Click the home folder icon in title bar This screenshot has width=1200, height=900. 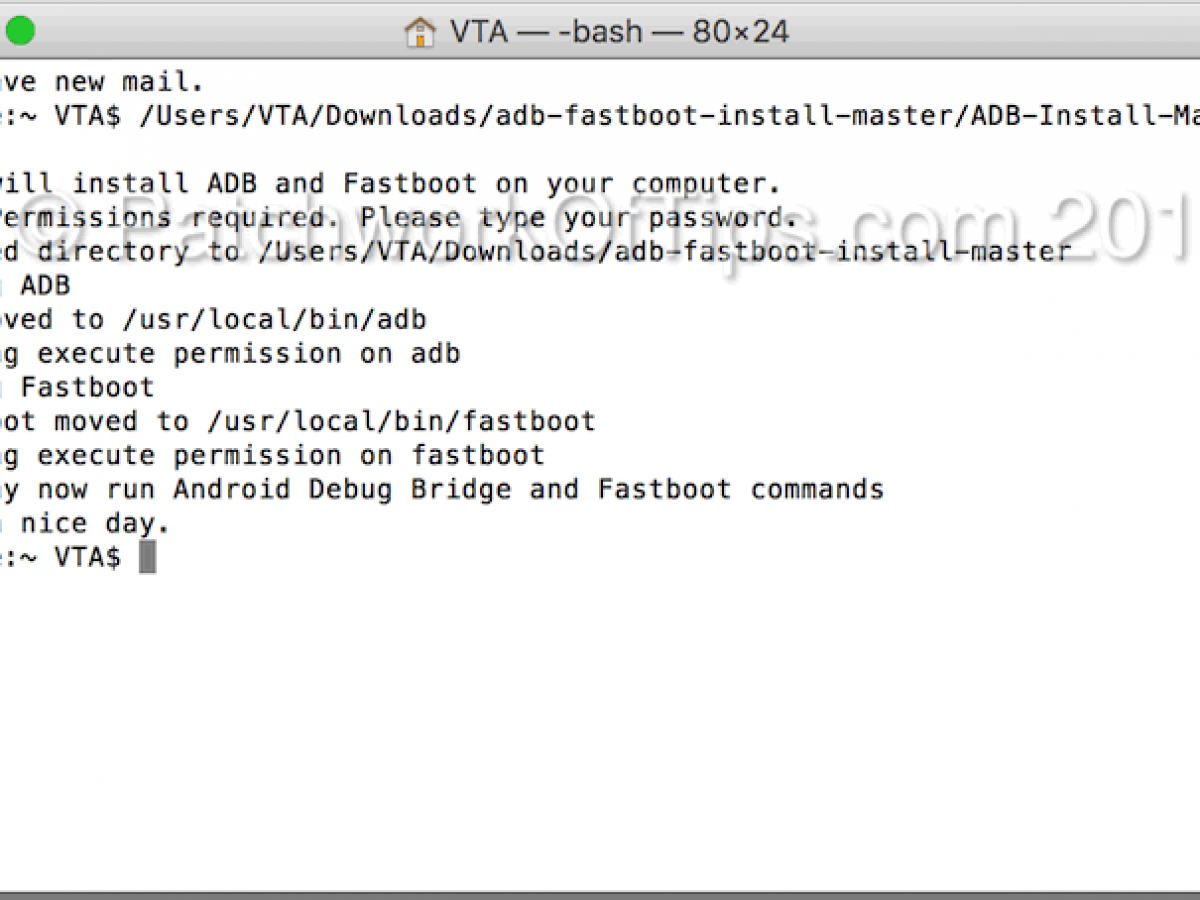pyautogui.click(x=420, y=32)
